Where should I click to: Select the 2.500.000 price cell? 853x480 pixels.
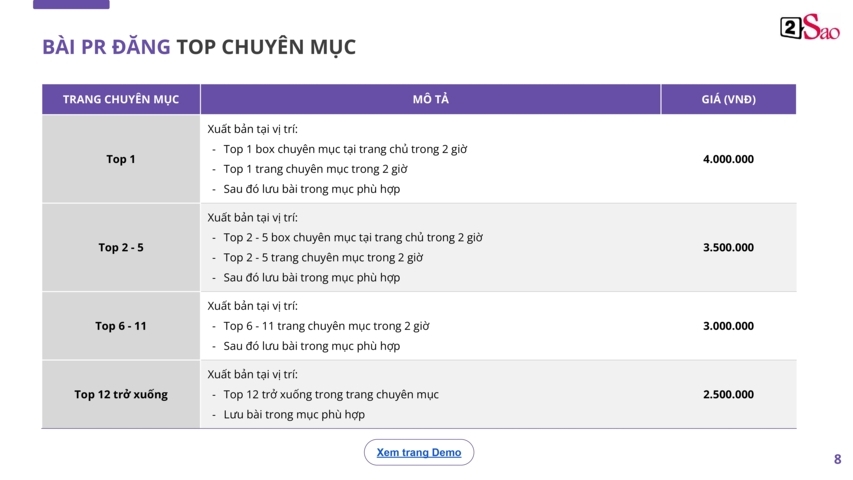pos(728,394)
